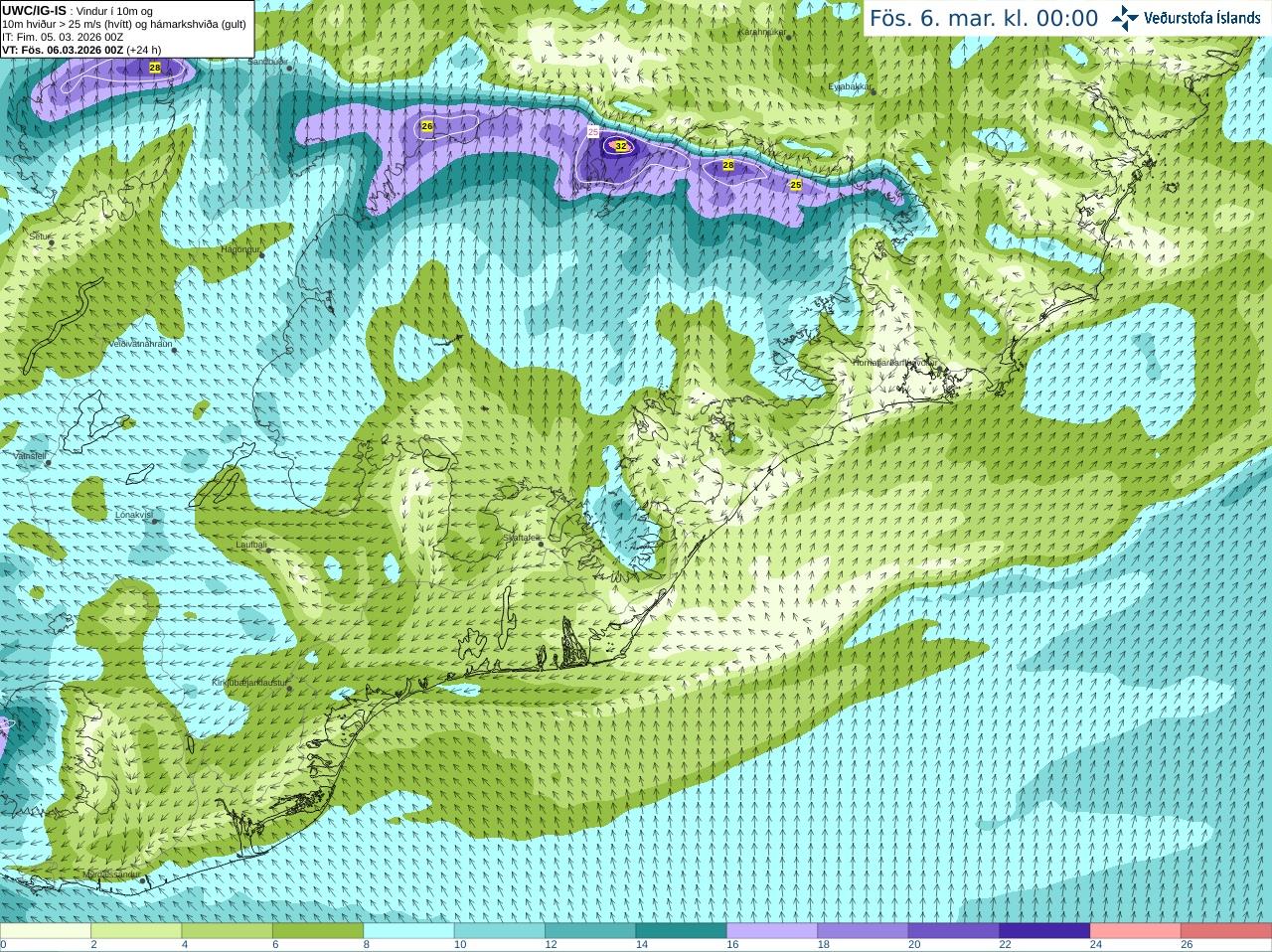1272x952 pixels.
Task: Click the Vatnsfell station label
Action: (x=30, y=455)
